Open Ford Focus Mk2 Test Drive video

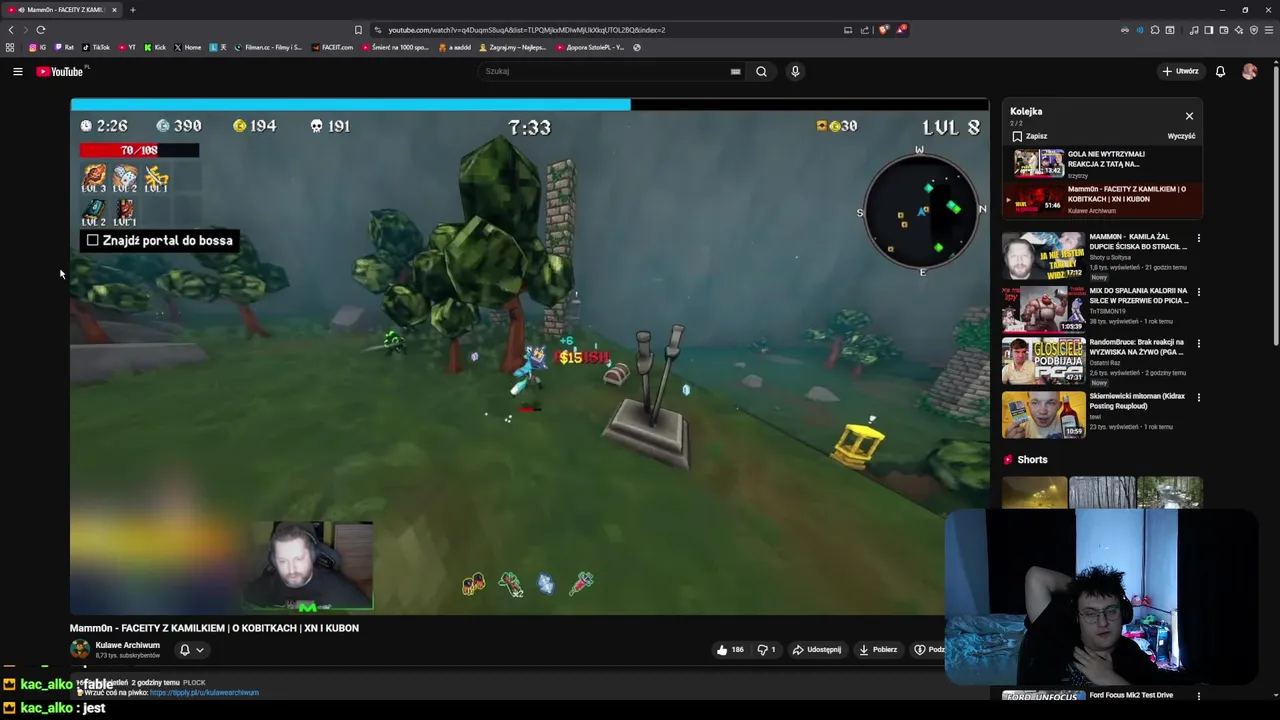point(1131,695)
